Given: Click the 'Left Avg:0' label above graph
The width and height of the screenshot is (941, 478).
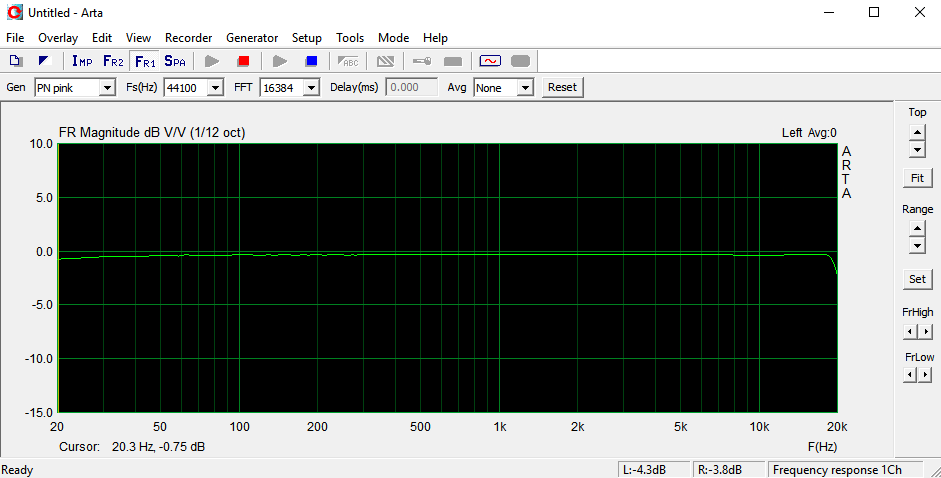Looking at the screenshot, I should click(809, 133).
